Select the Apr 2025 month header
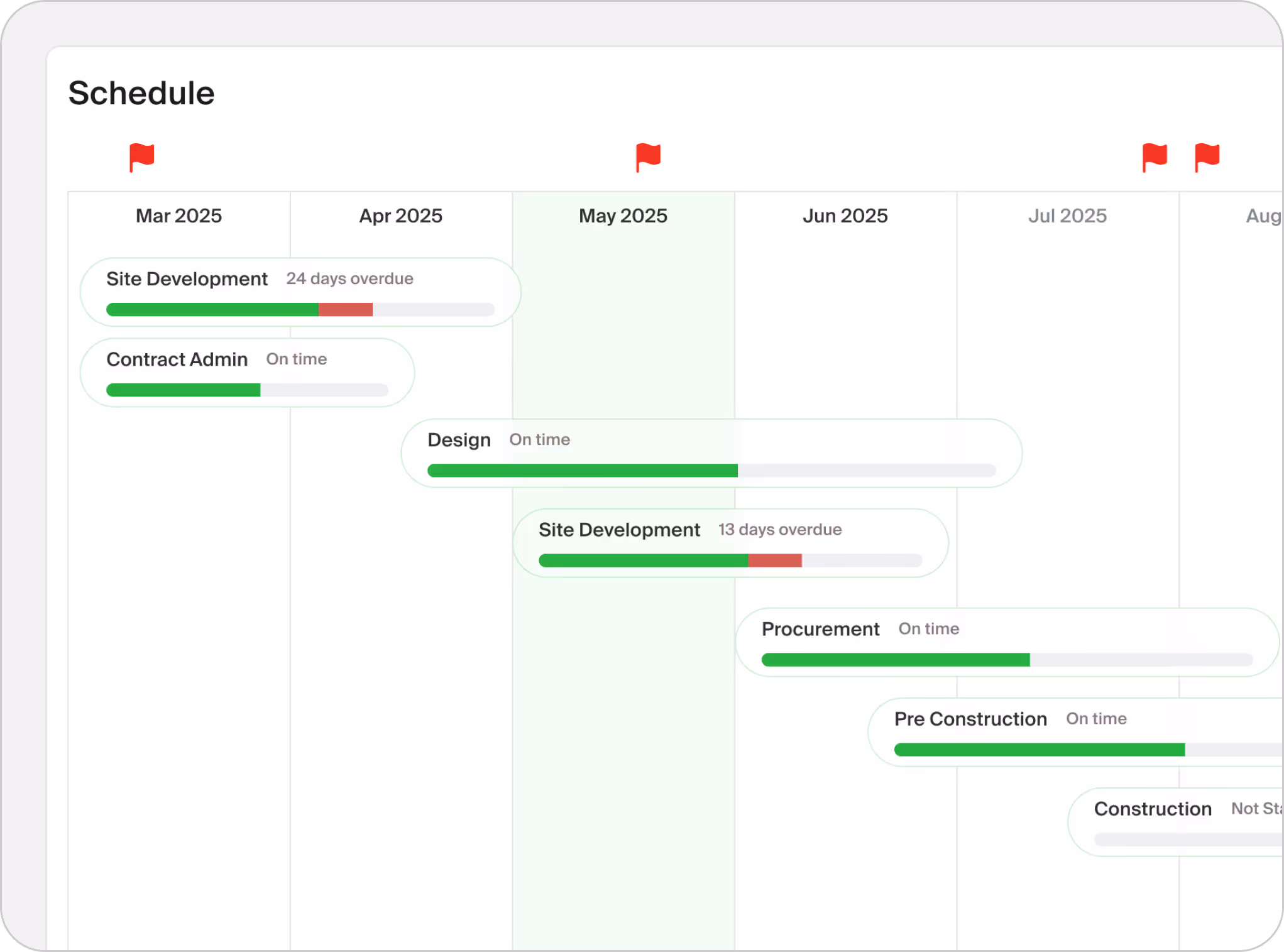Viewport: 1284px width, 952px height. coord(401,216)
